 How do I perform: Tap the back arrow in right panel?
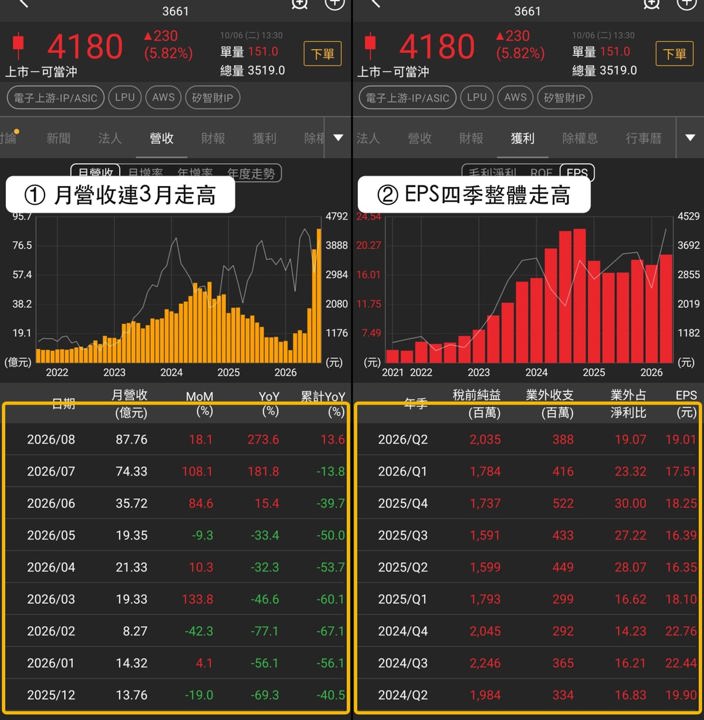(375, 3)
